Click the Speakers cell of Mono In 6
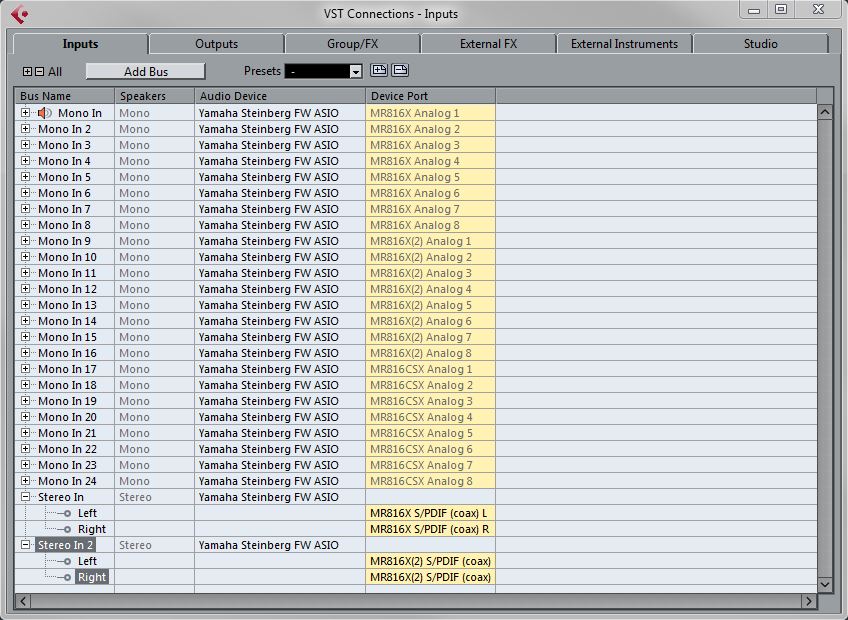The height and width of the screenshot is (620, 848). coord(155,193)
